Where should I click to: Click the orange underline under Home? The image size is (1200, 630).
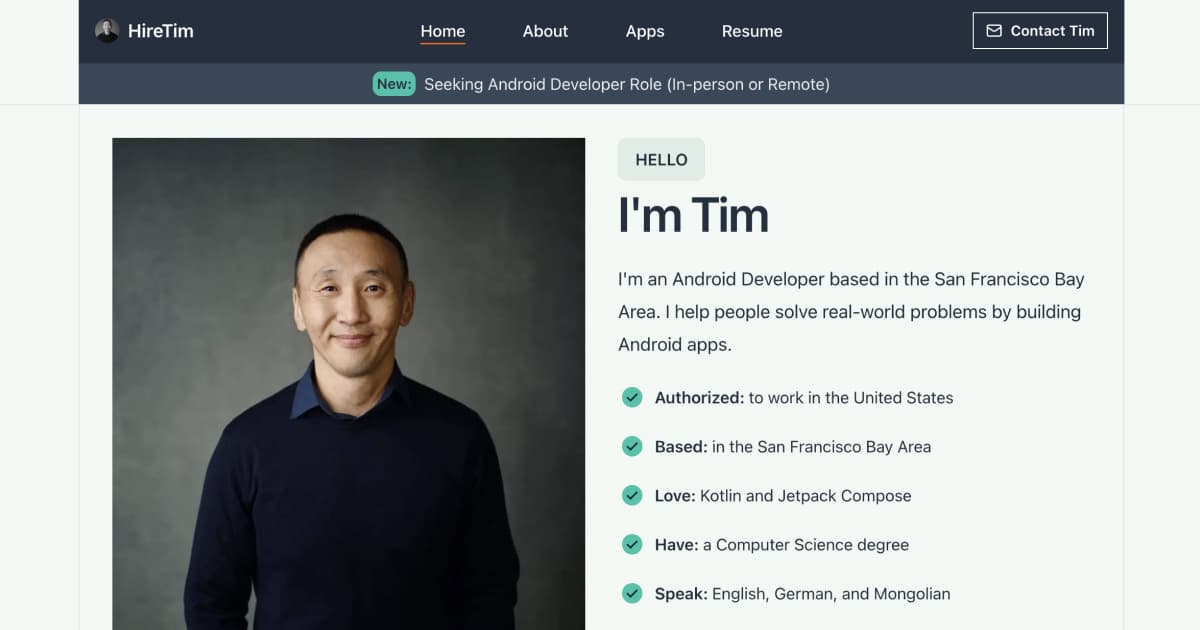[x=442, y=44]
